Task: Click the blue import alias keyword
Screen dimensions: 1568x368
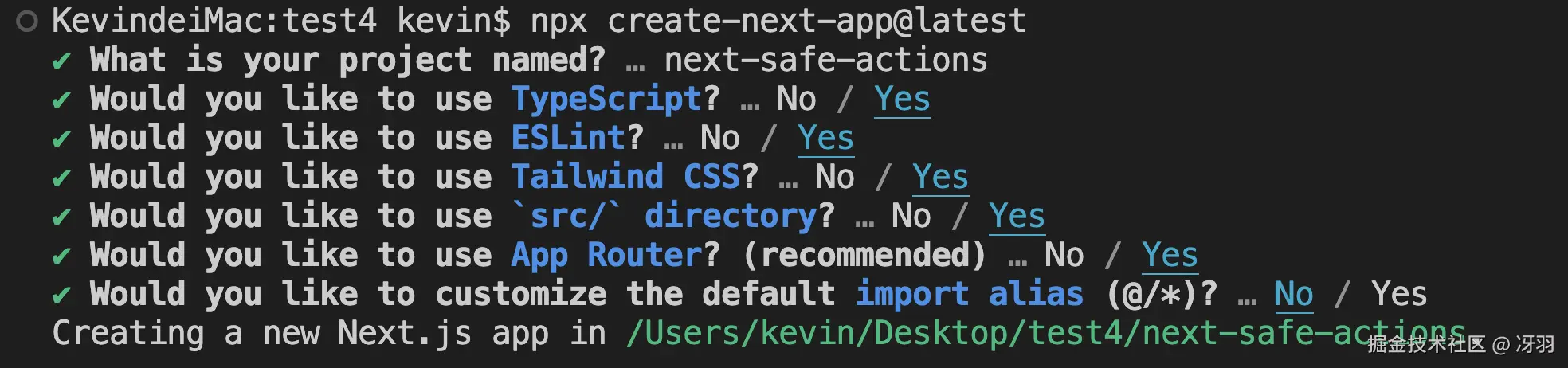Action: [x=969, y=295]
